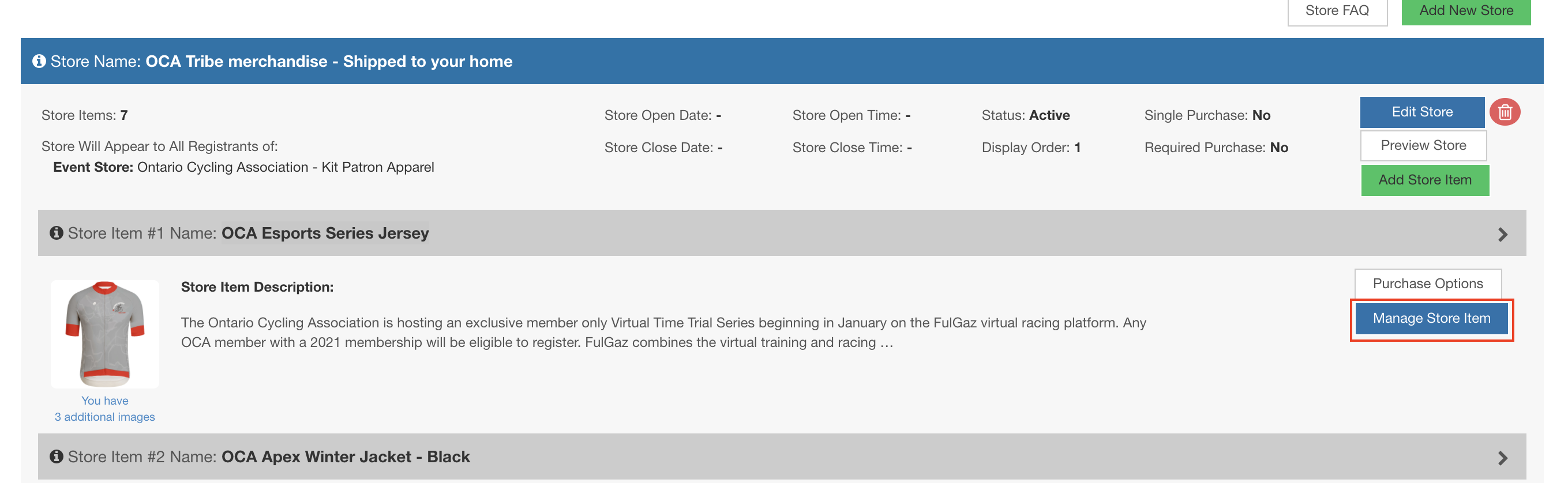
Task: Open the Store FAQ button
Action: (x=1337, y=11)
